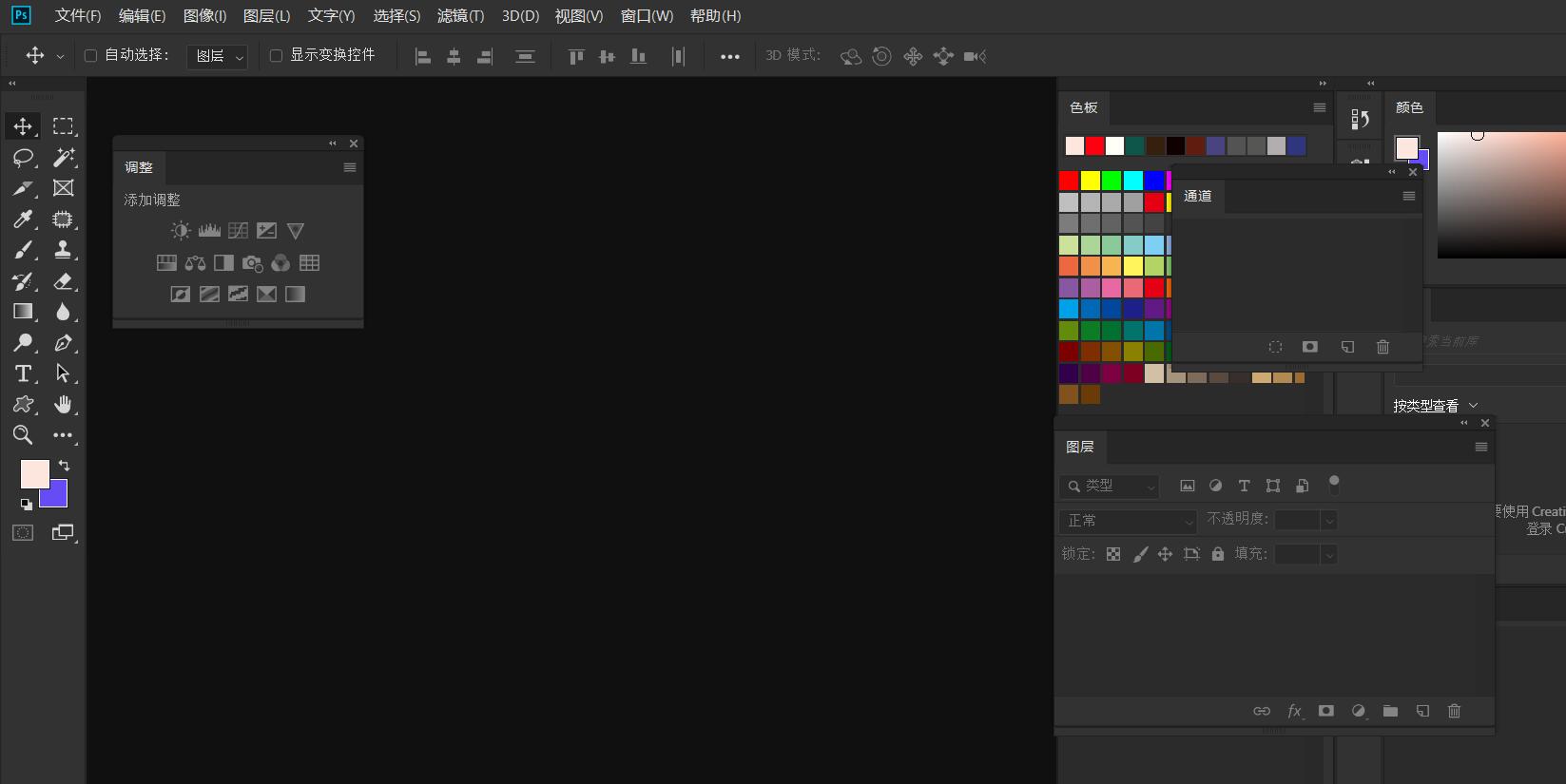Open the 类型 layer filter dropdown
Screen dimensions: 1566x784
click(x=1110, y=487)
